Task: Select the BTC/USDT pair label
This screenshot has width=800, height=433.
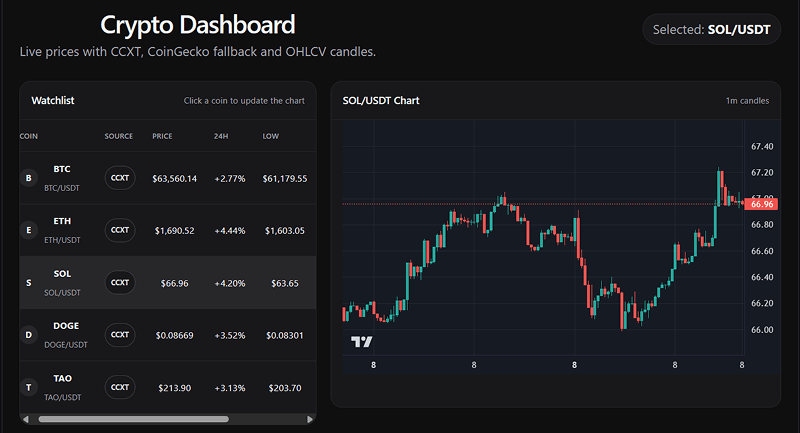Action: (x=62, y=188)
